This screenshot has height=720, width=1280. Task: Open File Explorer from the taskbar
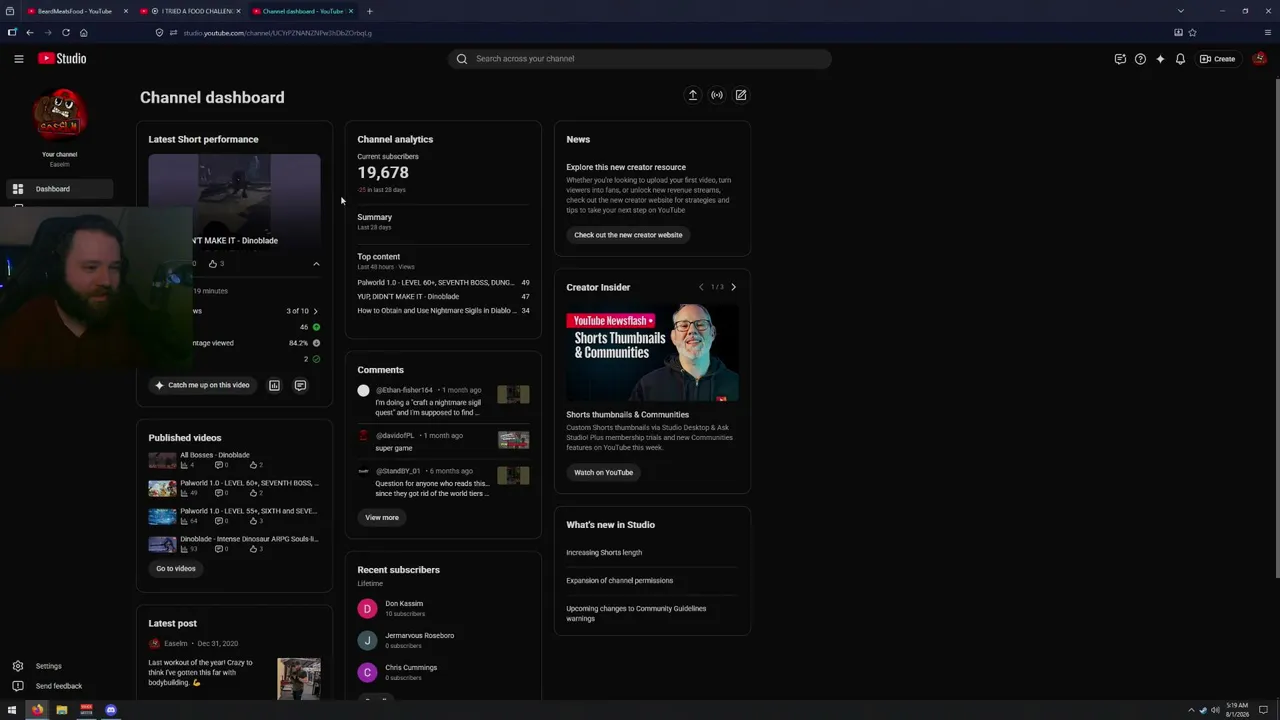point(61,710)
